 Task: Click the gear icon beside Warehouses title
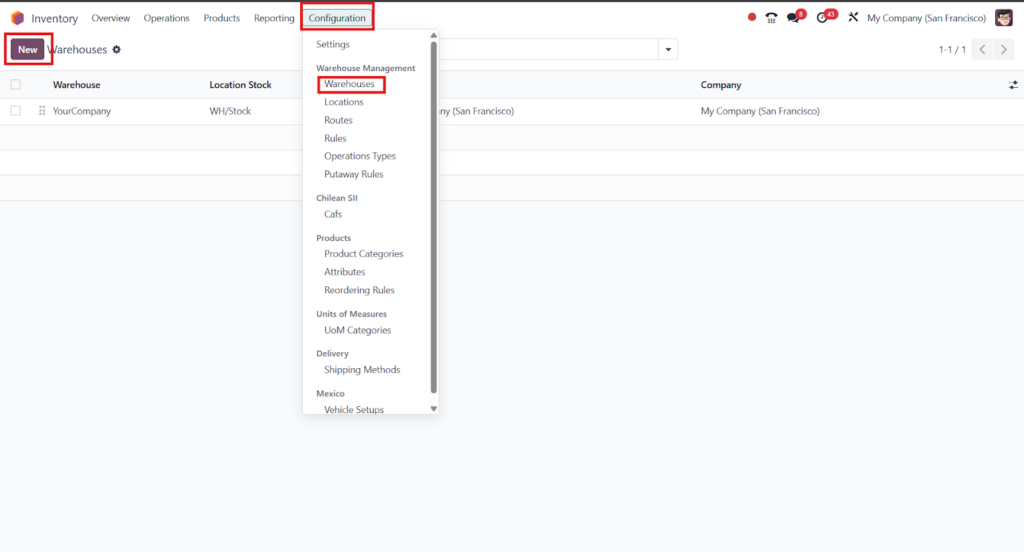(x=116, y=50)
